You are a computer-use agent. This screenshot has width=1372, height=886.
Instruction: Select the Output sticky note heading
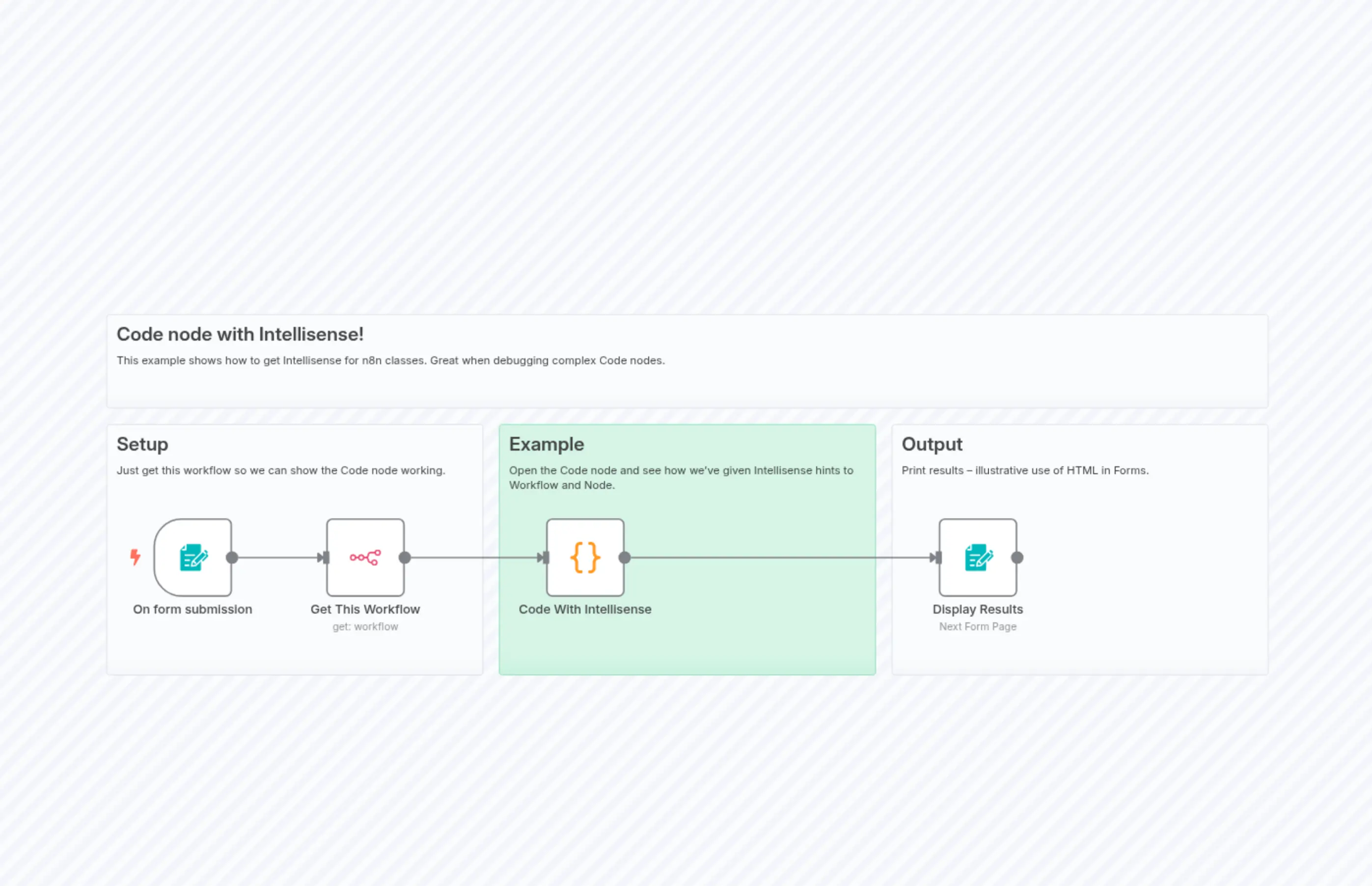click(933, 444)
